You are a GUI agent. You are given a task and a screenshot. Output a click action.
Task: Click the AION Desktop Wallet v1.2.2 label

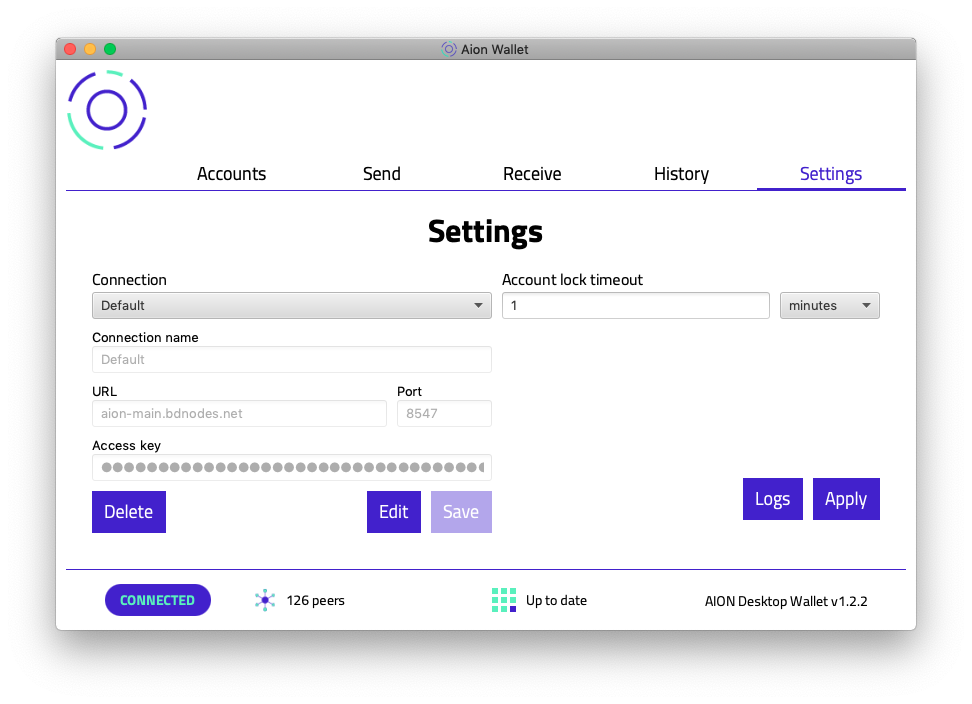[x=786, y=601]
